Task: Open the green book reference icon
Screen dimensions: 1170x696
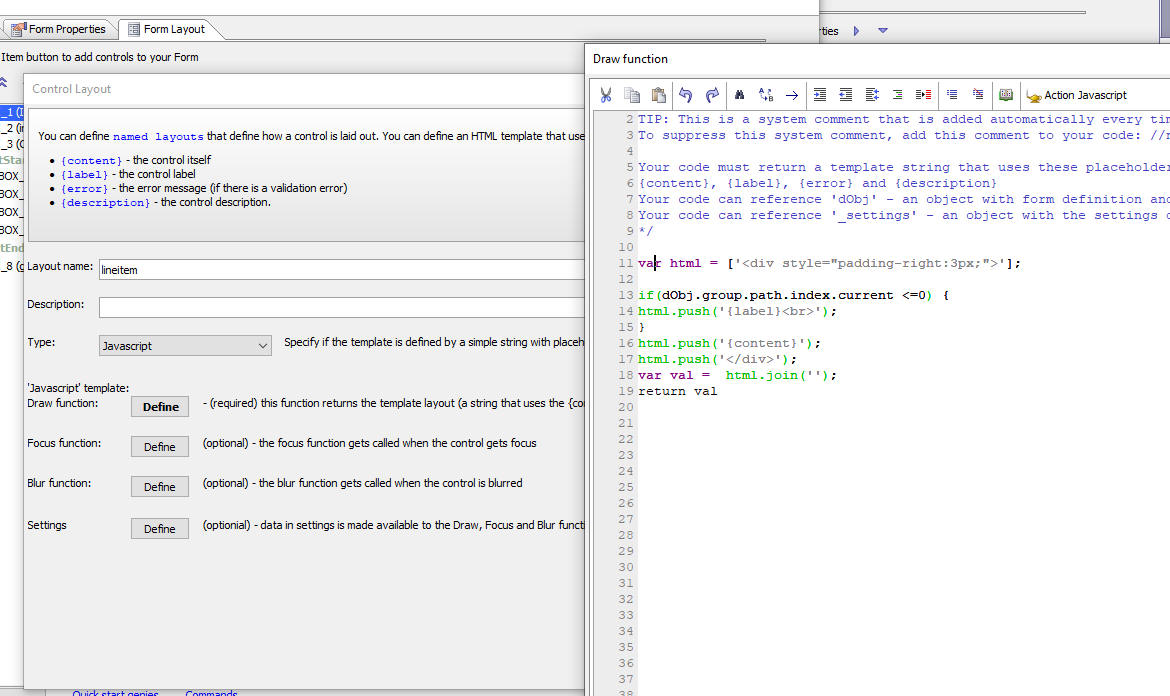Action: click(1006, 95)
